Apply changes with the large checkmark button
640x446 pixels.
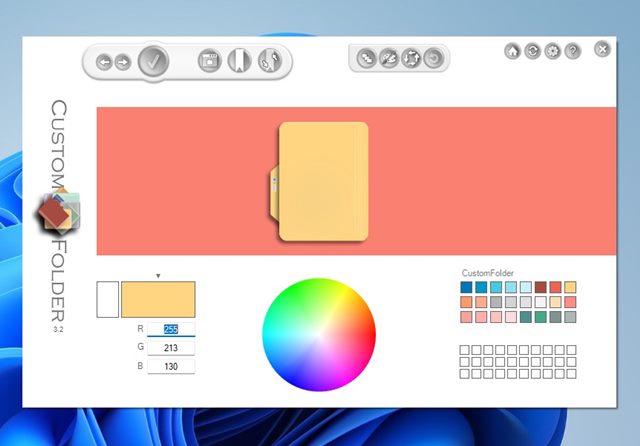pos(153,61)
